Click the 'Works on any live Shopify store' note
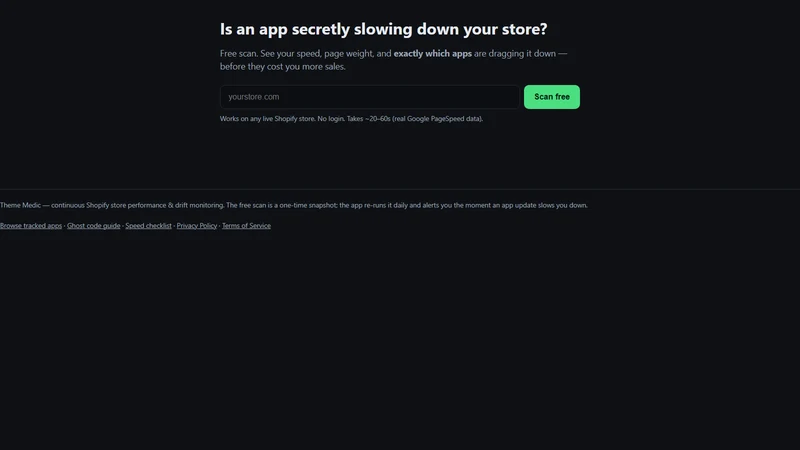Image resolution: width=800 pixels, height=450 pixels. 267,119
